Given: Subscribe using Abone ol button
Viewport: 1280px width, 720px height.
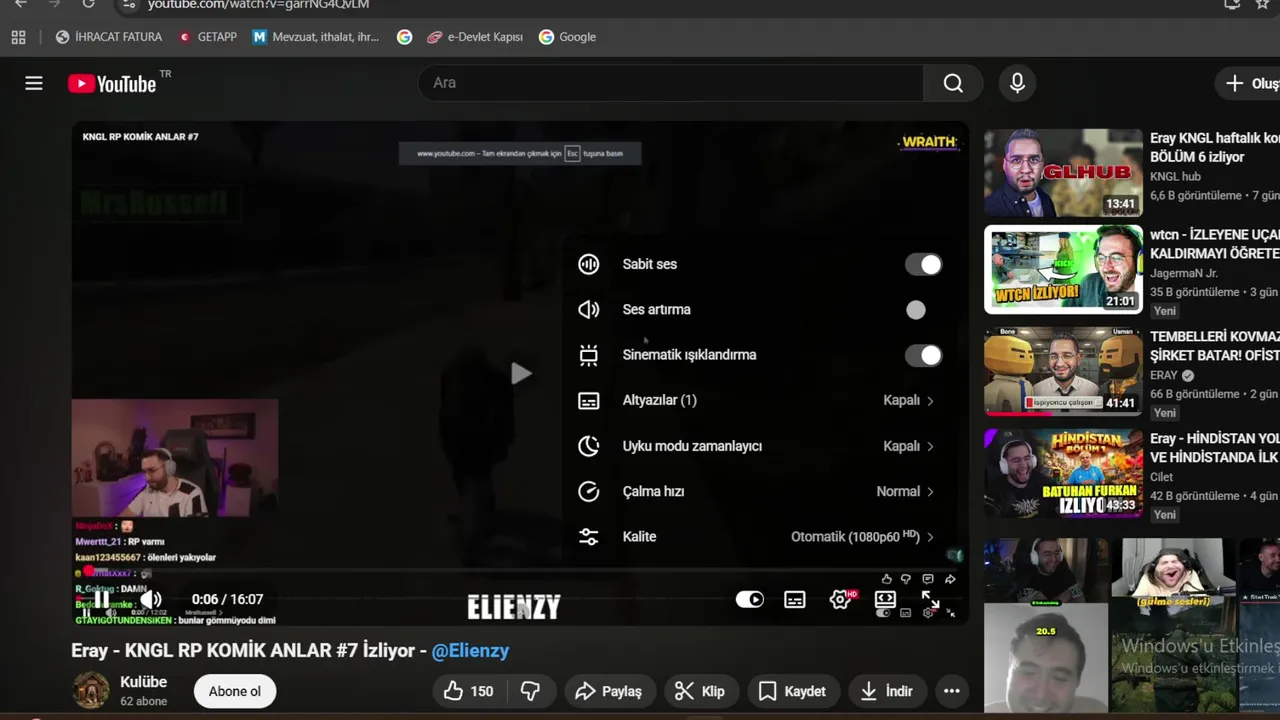Looking at the screenshot, I should (x=235, y=691).
